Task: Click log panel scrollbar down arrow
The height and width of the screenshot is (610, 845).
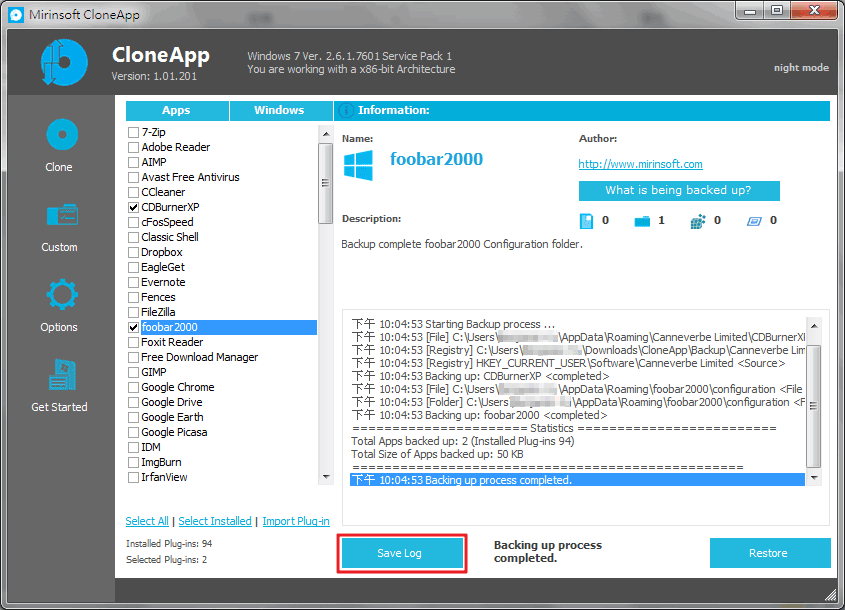Action: pyautogui.click(x=814, y=477)
